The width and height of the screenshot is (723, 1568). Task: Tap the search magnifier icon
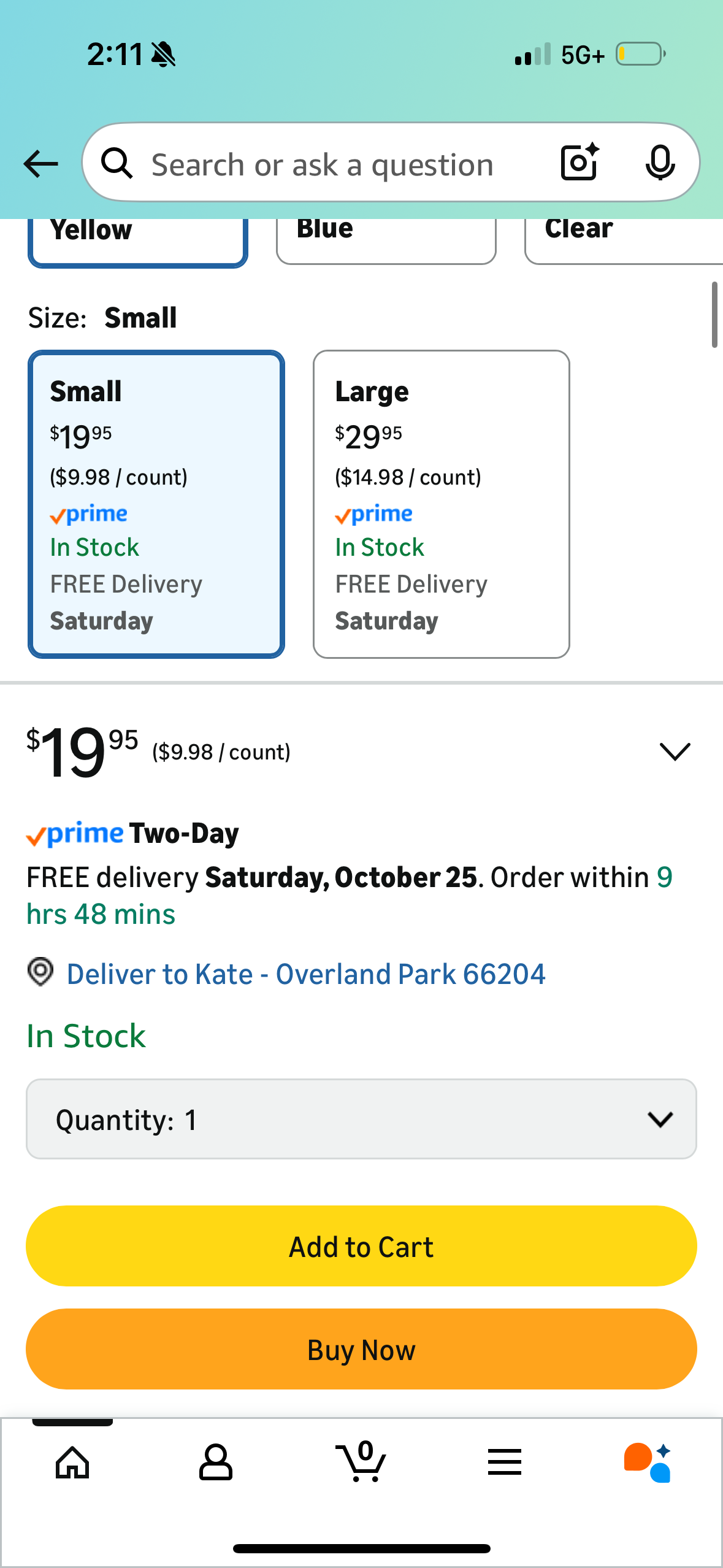[x=117, y=164]
